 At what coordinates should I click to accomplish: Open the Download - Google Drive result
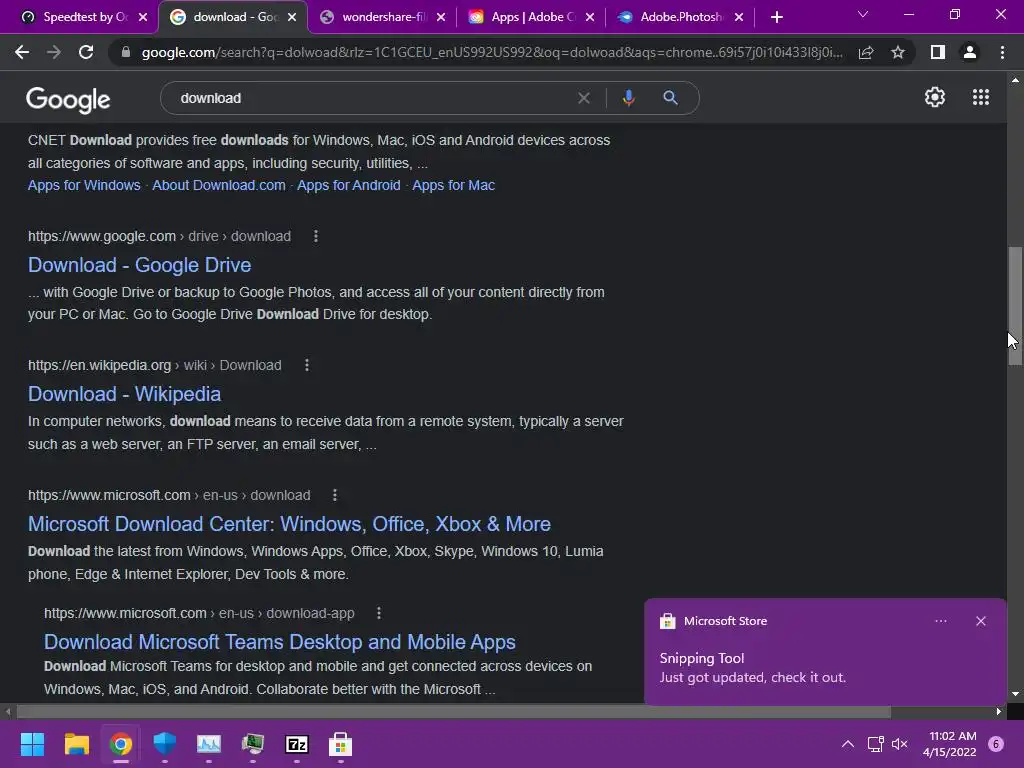point(139,265)
